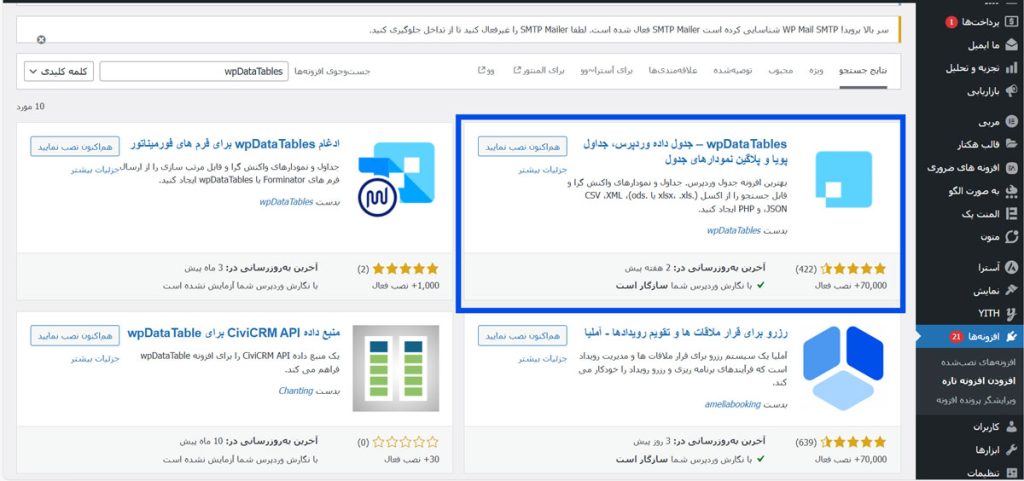
Task: Open the آسترا logo icon
Action: (x=1011, y=267)
